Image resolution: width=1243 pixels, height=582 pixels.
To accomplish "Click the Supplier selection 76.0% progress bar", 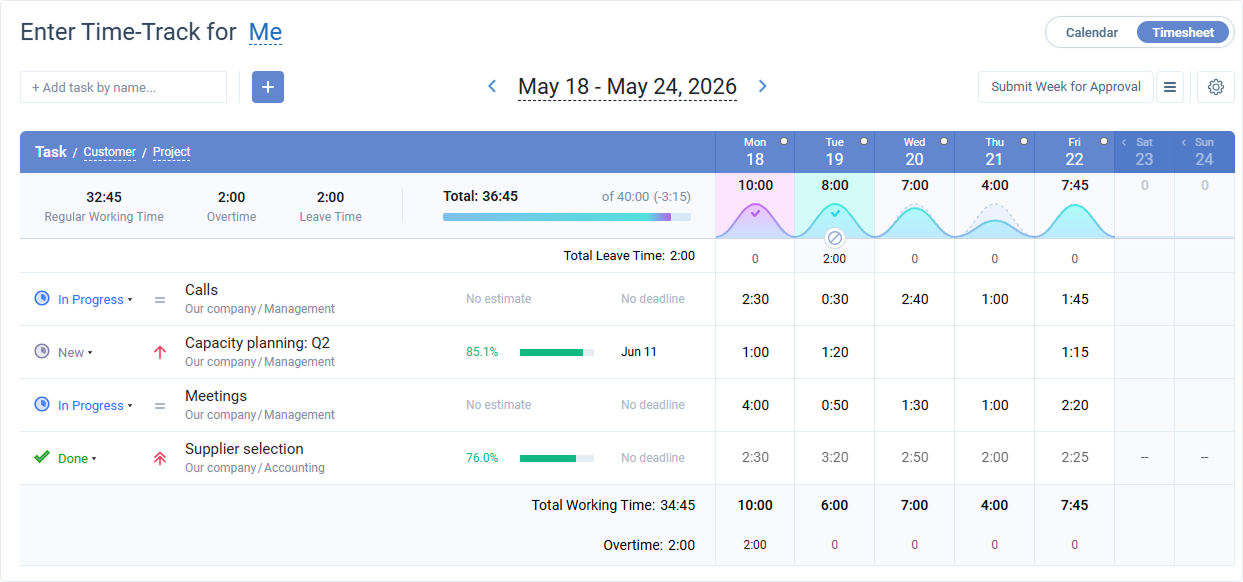I will (x=557, y=458).
